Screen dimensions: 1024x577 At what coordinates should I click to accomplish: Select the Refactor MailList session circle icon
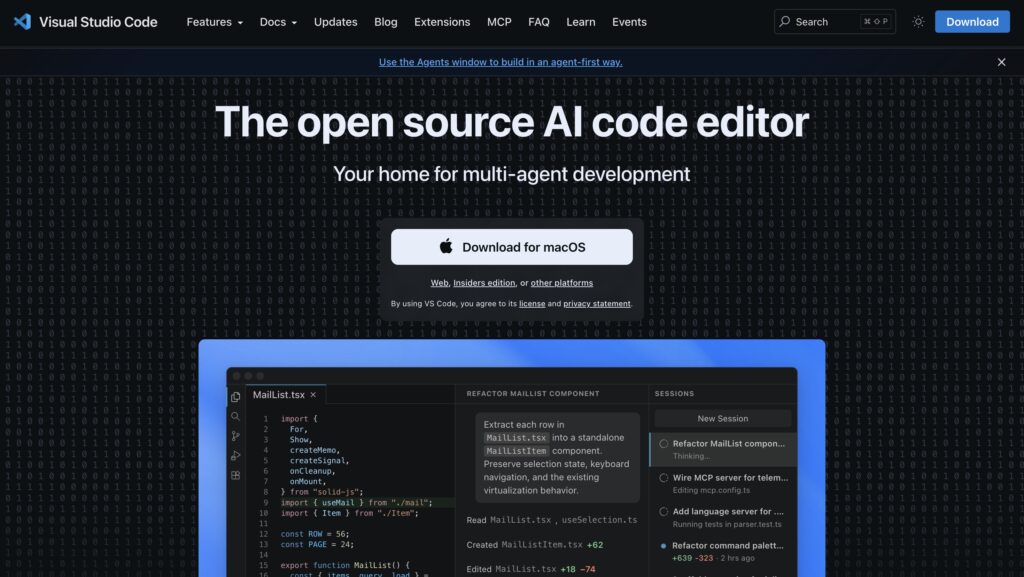tap(664, 444)
